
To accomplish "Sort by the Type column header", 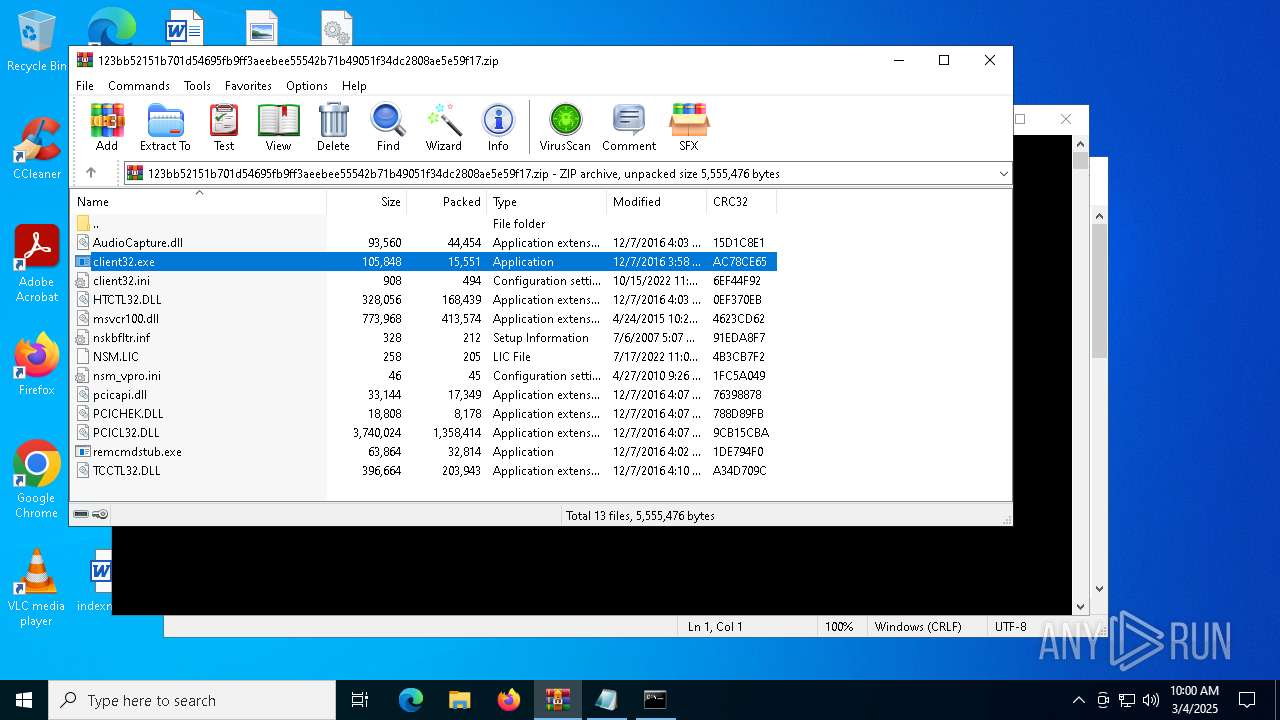I will tap(546, 202).
